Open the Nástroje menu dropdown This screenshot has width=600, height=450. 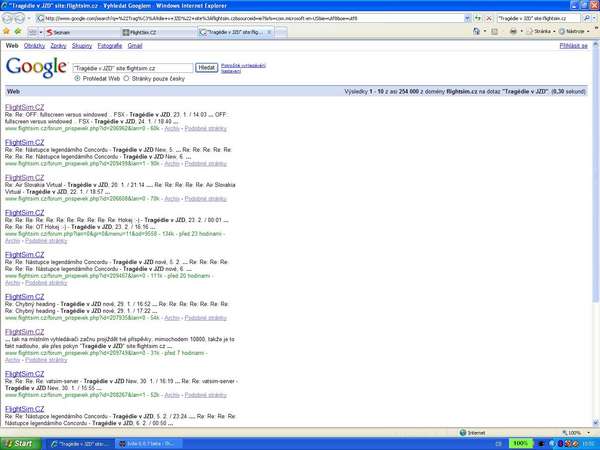(x=574, y=31)
